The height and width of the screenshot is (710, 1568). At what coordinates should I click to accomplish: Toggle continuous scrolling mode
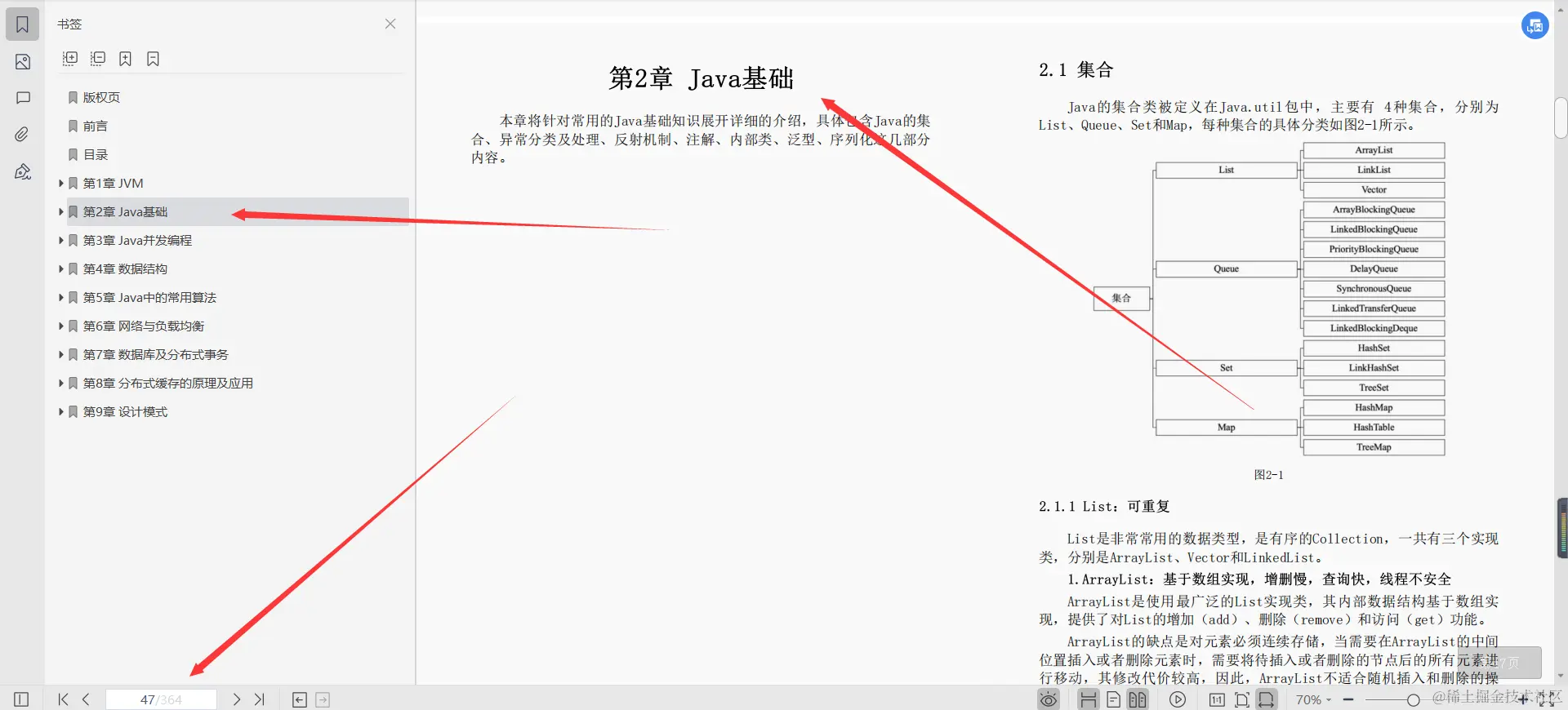tap(1089, 699)
